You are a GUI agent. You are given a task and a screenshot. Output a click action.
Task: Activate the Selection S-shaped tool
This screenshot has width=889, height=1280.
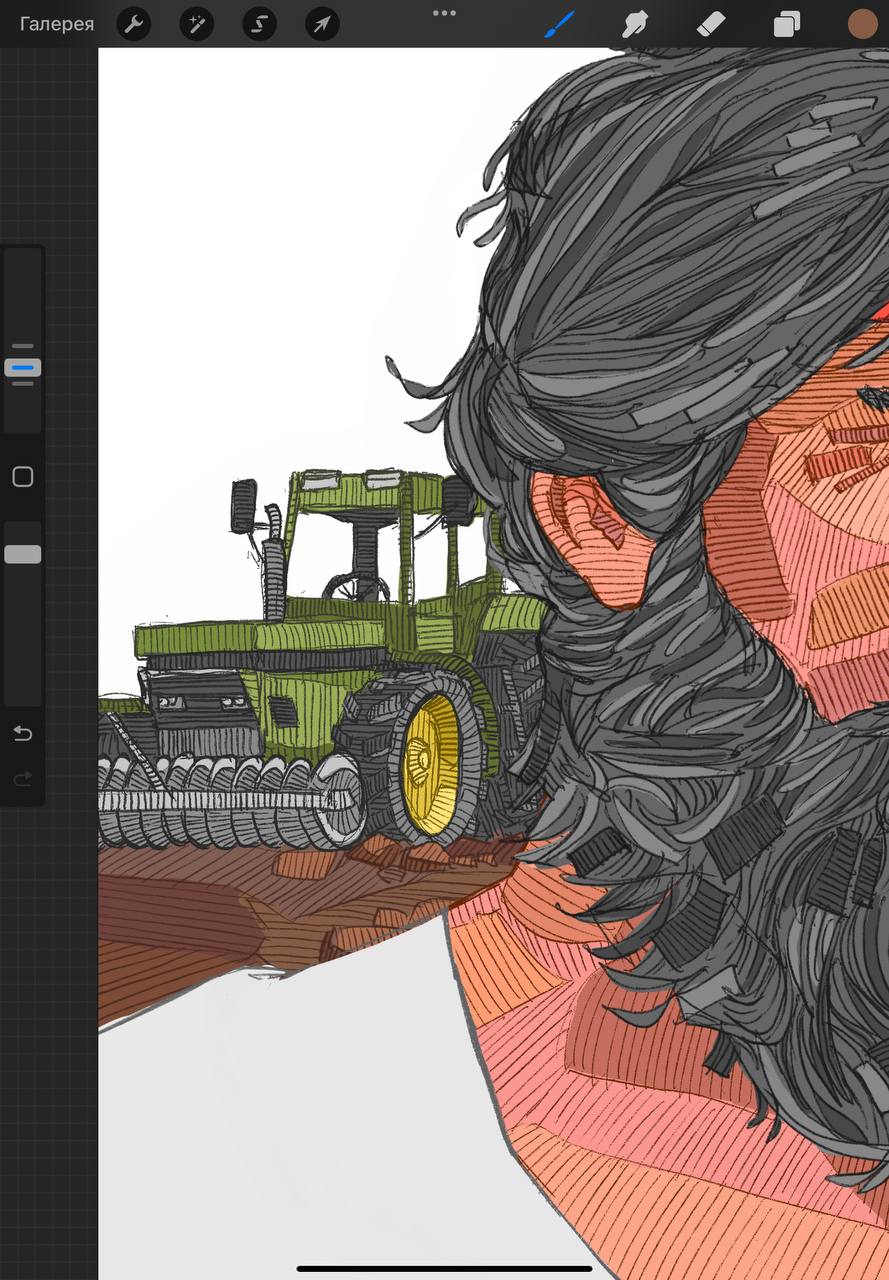(259, 24)
